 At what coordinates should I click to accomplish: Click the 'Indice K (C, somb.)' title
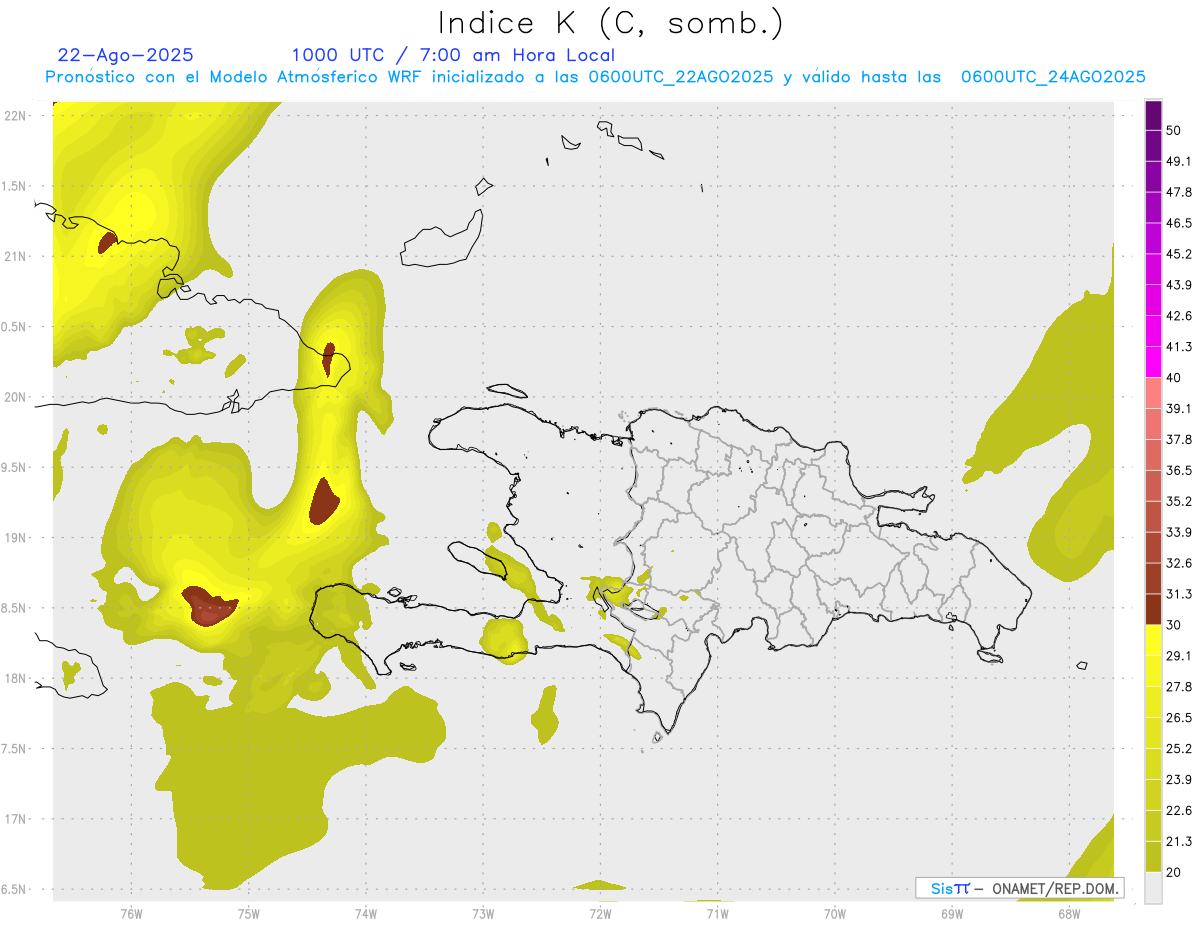(610, 24)
